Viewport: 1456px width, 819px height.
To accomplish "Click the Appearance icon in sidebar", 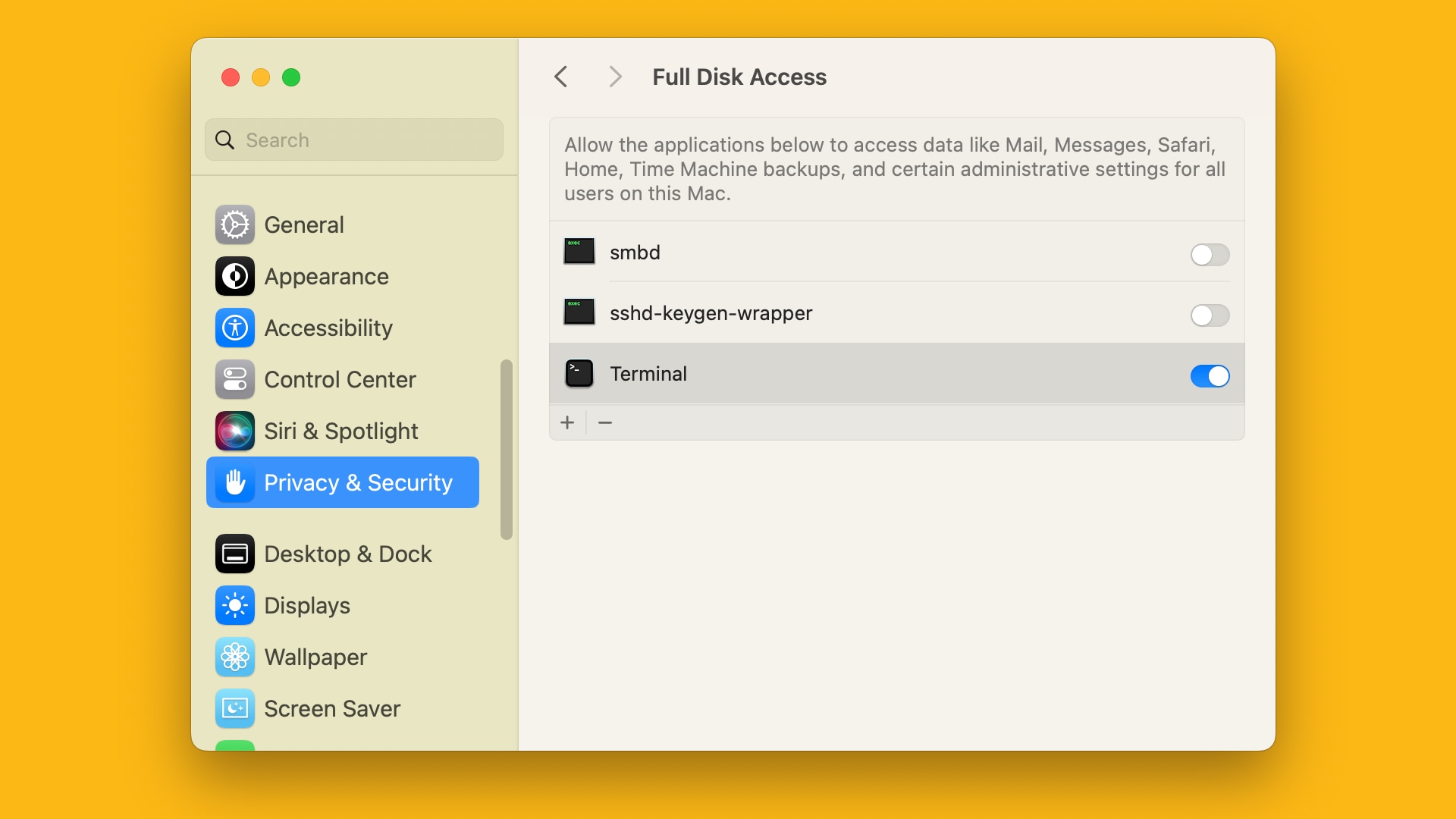I will tap(235, 276).
